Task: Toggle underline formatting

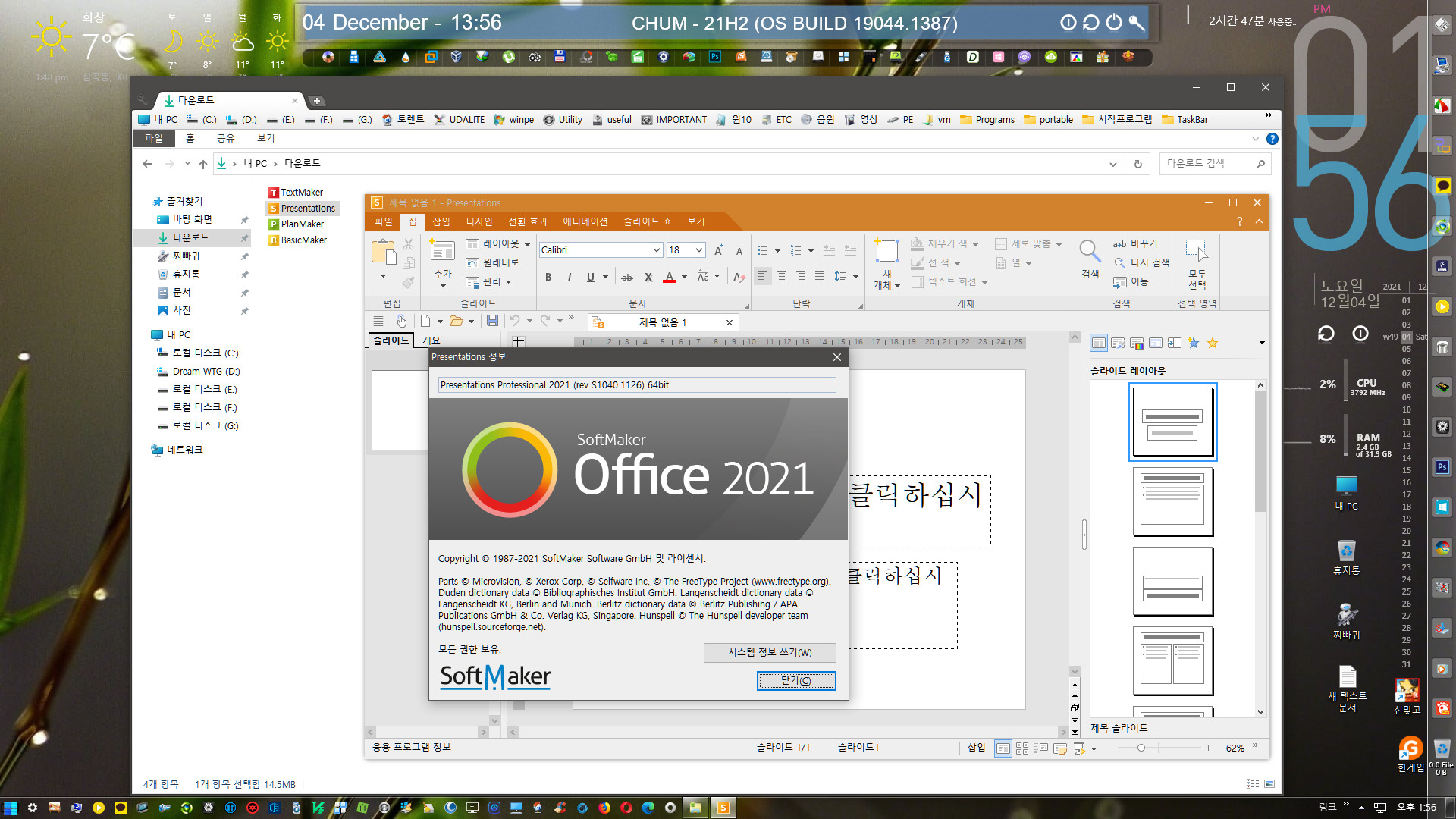Action: 591,278
